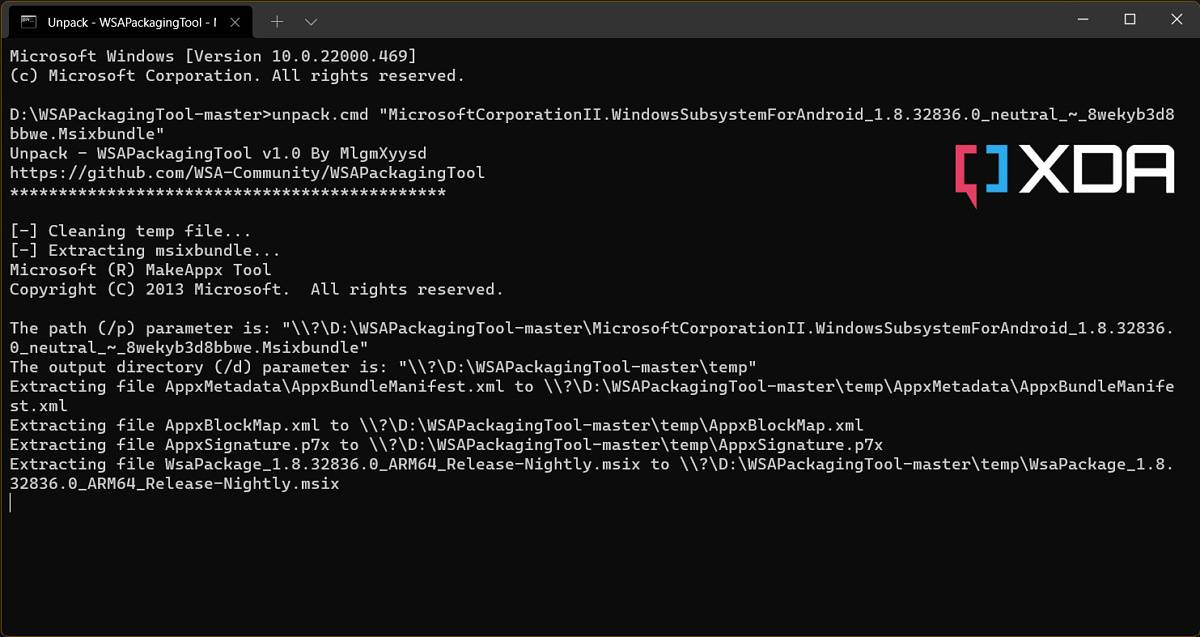Open the new tab dropdown menu
The image size is (1200, 637).
(311, 19)
